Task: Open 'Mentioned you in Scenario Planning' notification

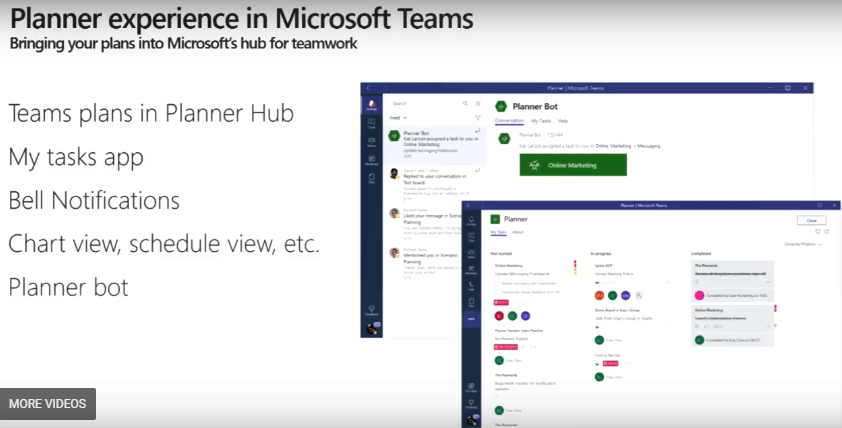Action: 424,262
